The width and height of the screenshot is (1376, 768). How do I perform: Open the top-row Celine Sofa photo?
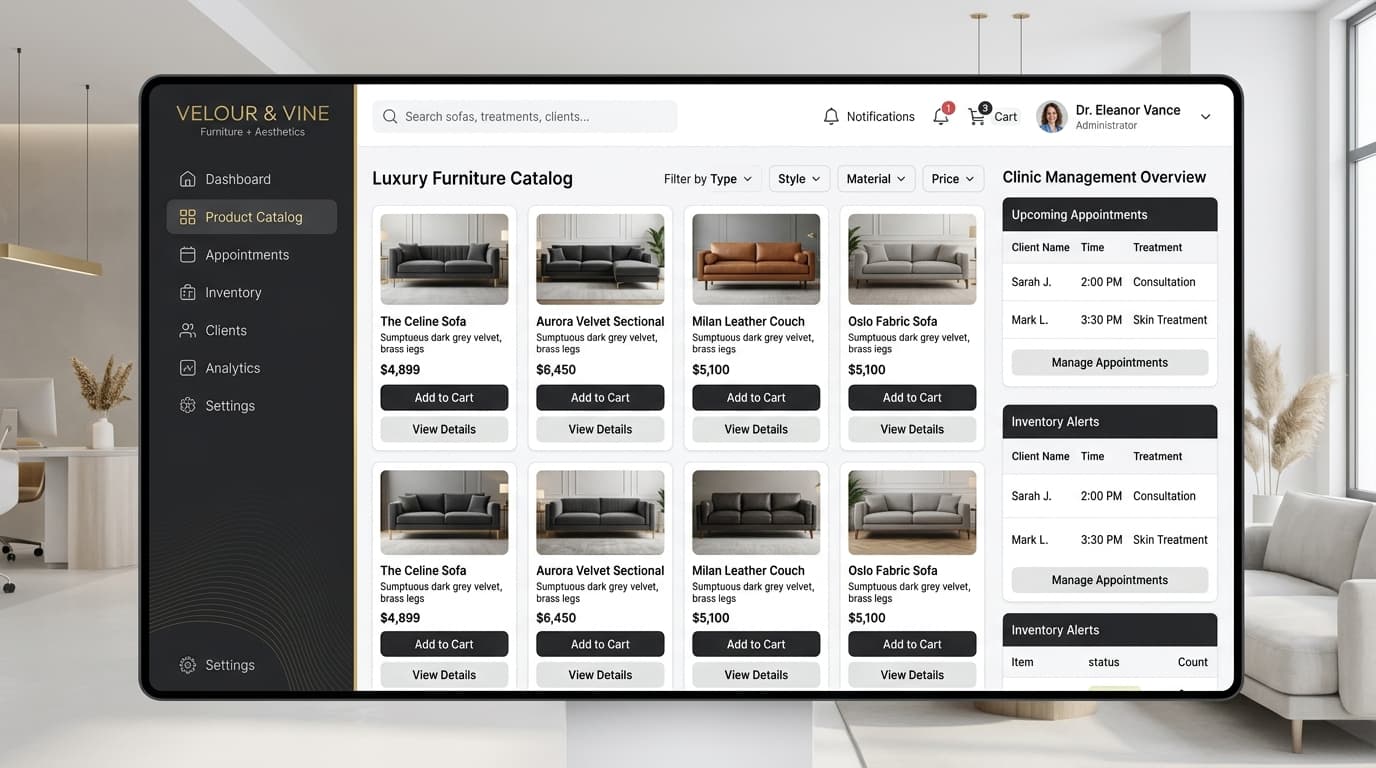click(x=444, y=259)
